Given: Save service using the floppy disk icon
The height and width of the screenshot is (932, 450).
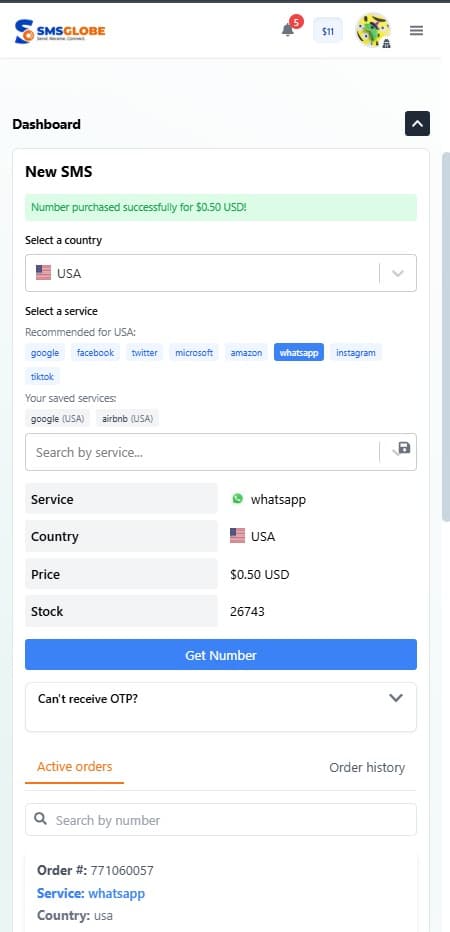Looking at the screenshot, I should pyautogui.click(x=404, y=449).
